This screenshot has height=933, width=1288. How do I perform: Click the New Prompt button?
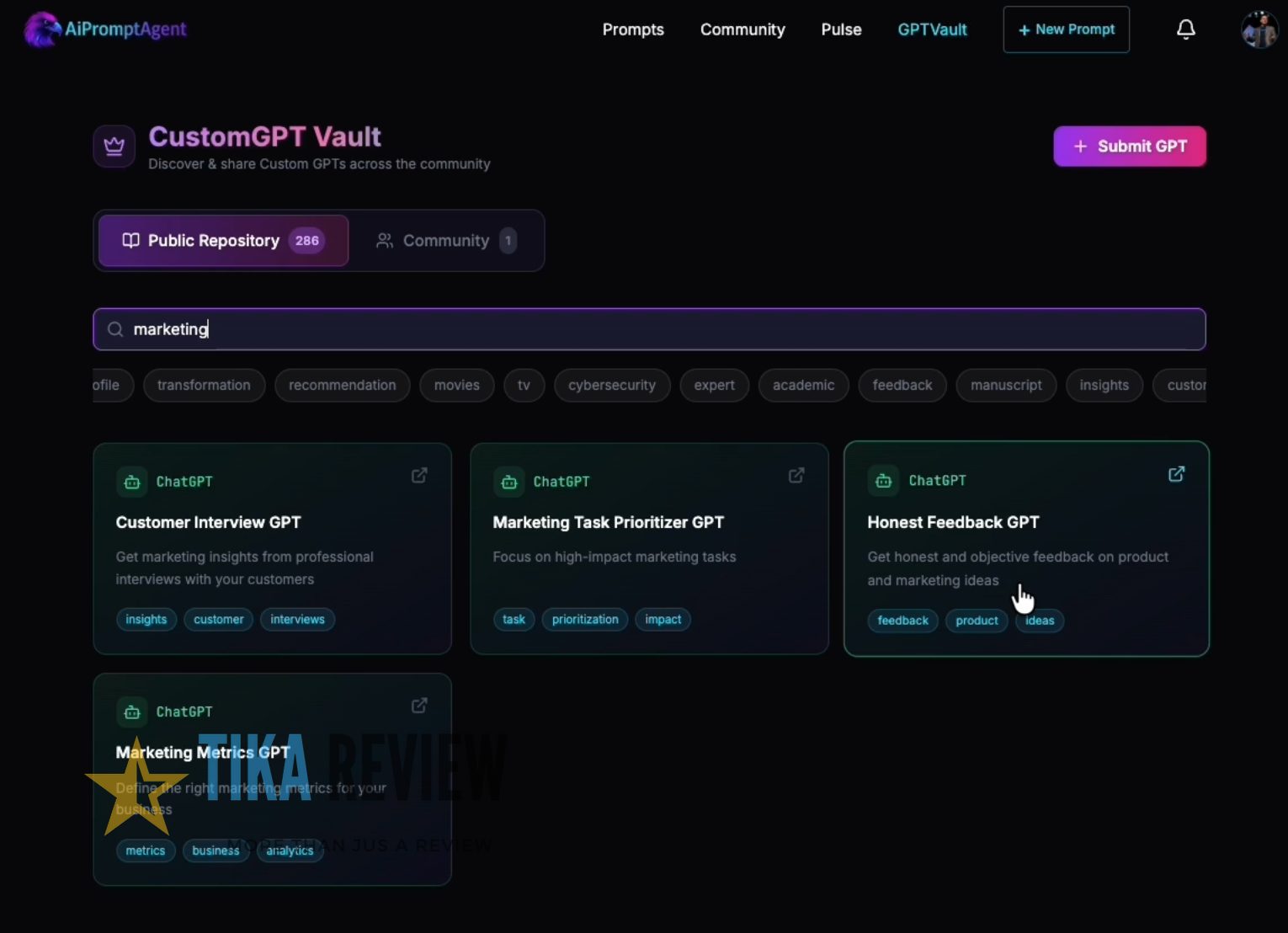(x=1066, y=29)
